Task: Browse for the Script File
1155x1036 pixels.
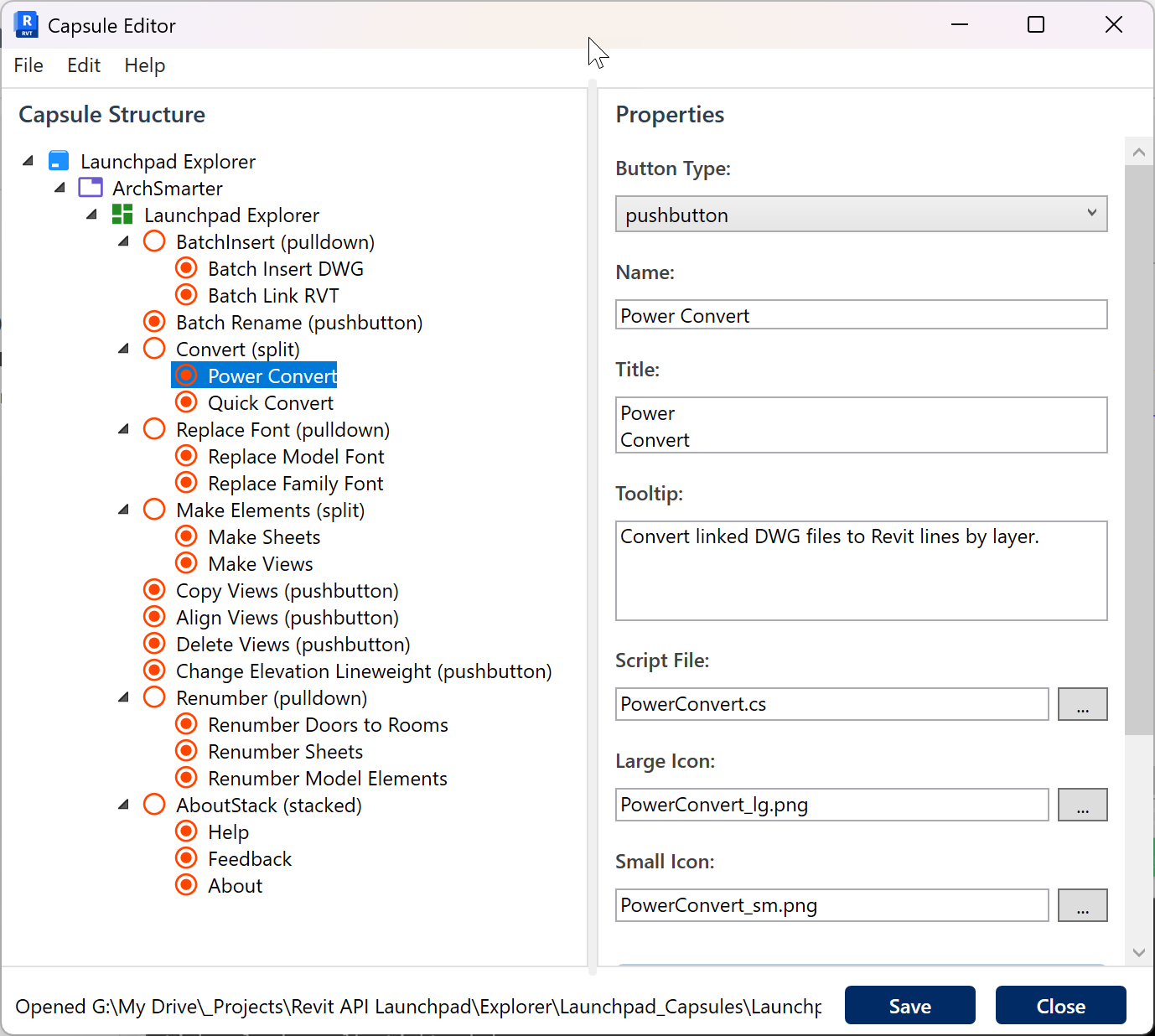Action: pos(1082,704)
